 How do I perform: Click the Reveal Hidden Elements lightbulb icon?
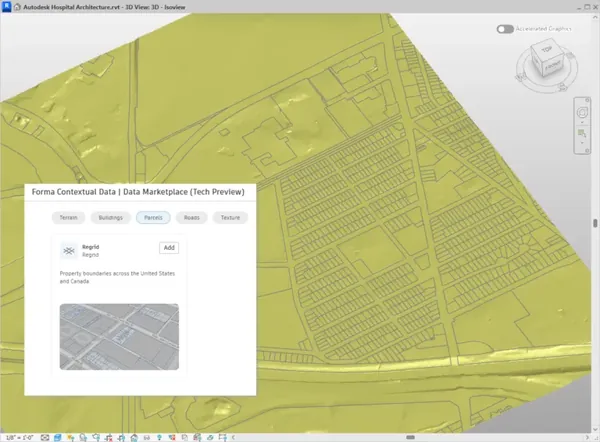[159, 437]
